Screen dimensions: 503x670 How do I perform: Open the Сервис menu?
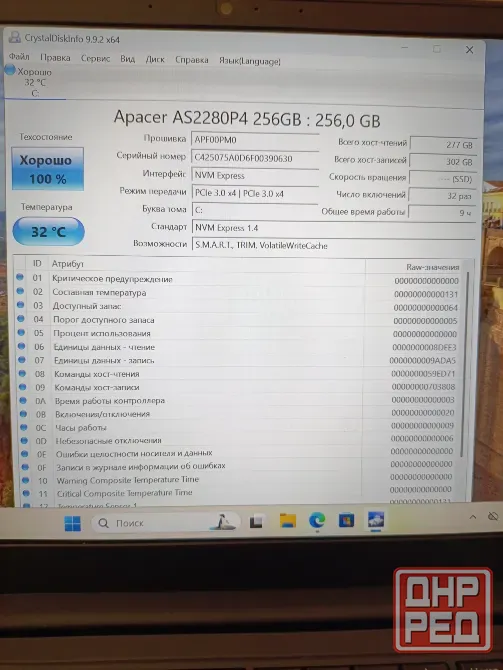(95, 58)
